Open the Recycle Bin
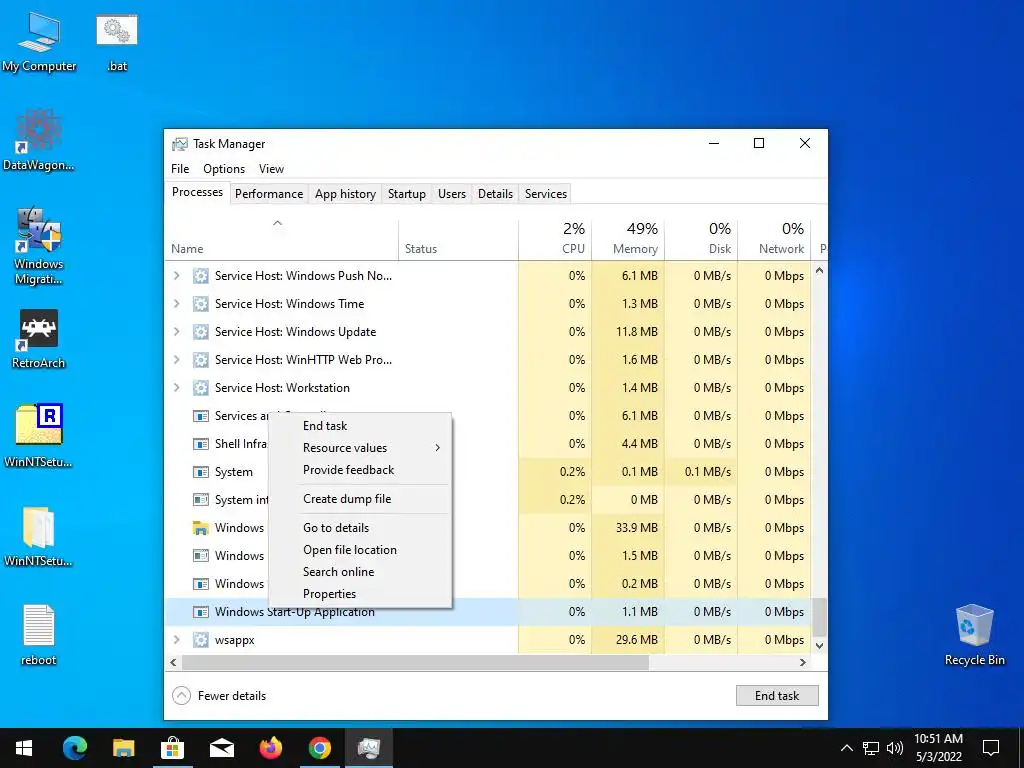1024x768 pixels. [x=974, y=635]
